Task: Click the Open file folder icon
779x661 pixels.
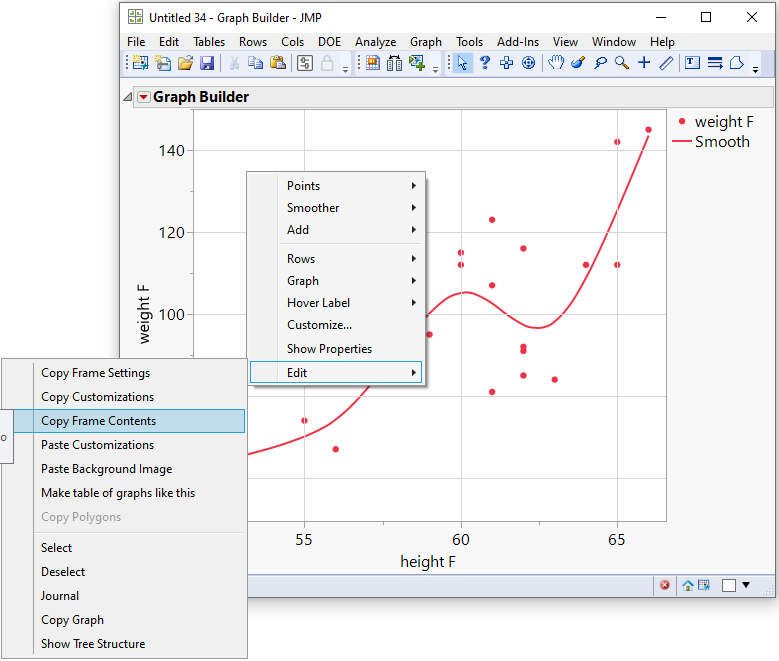Action: click(185, 63)
